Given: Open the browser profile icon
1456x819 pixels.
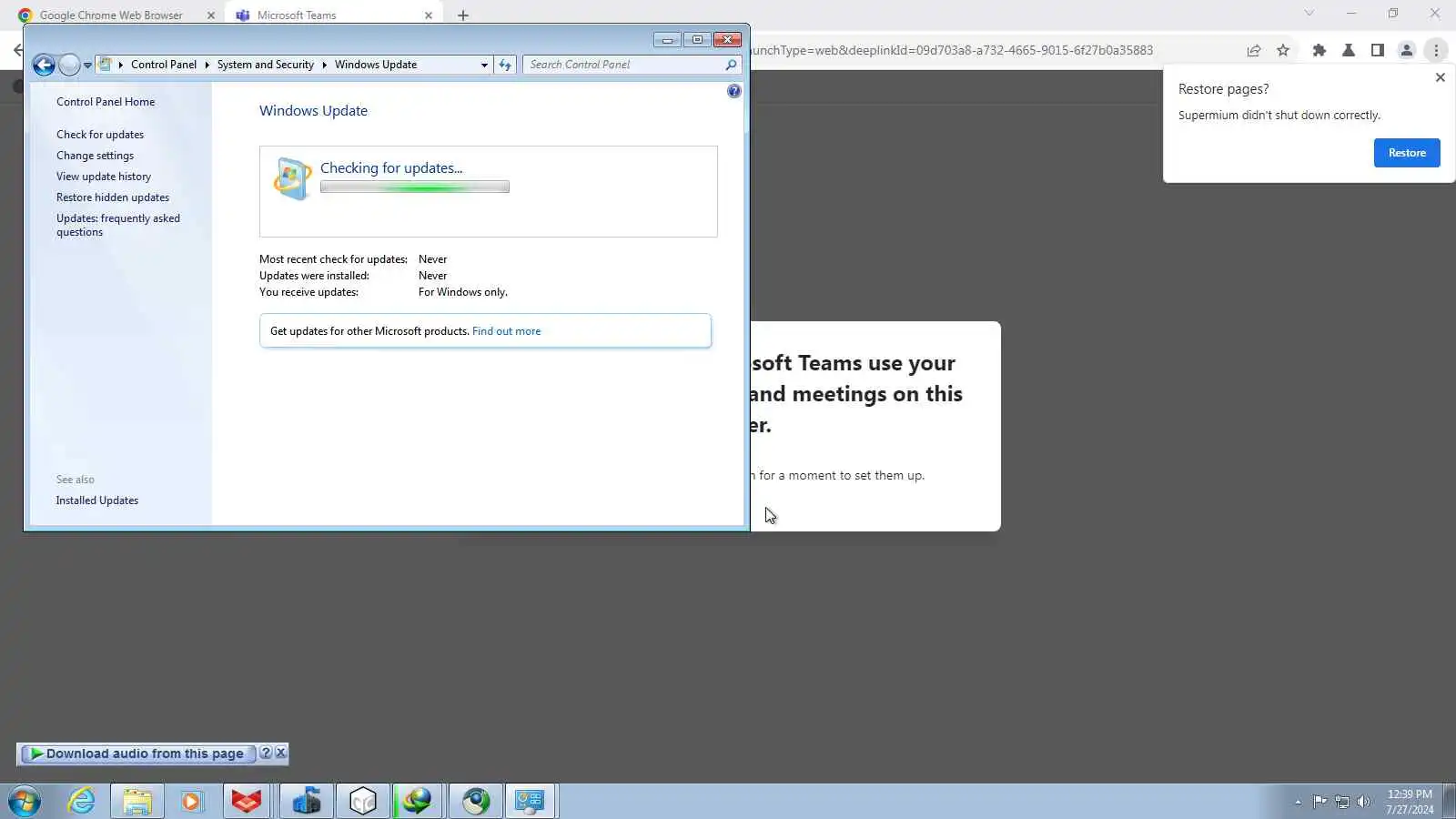Looking at the screenshot, I should click(1407, 51).
